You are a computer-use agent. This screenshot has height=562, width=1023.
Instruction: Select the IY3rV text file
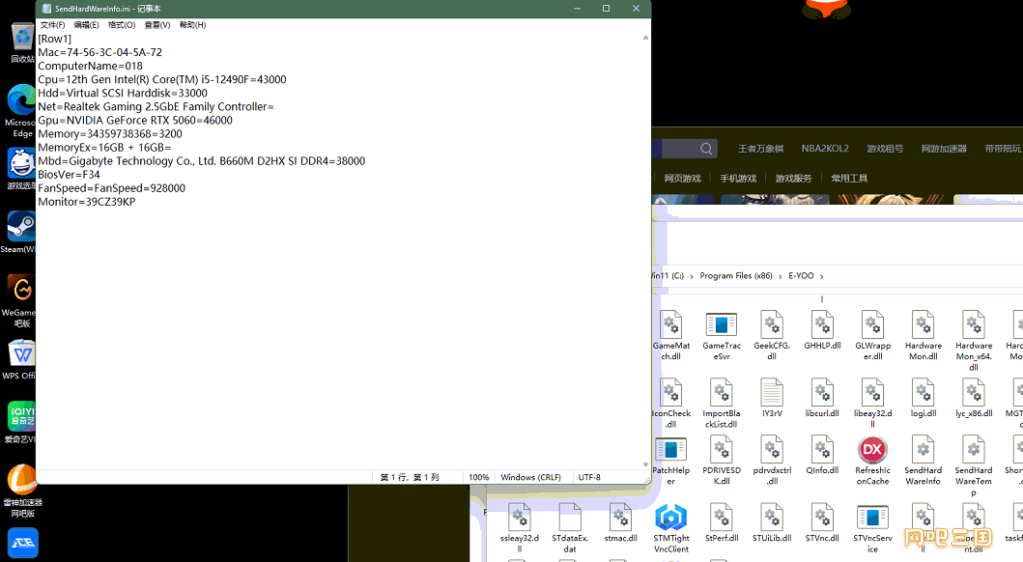coord(772,398)
